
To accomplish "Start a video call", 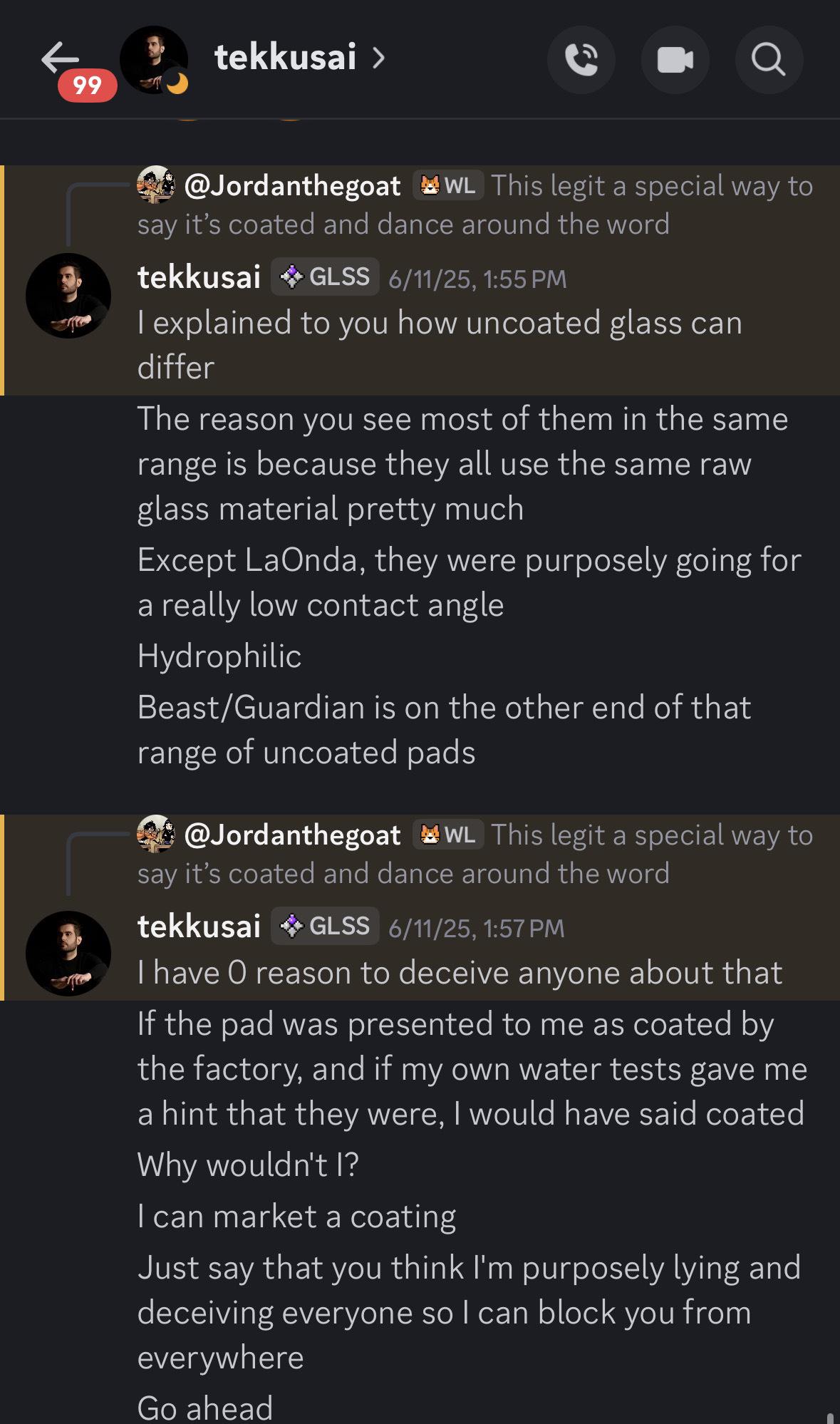I will (675, 60).
